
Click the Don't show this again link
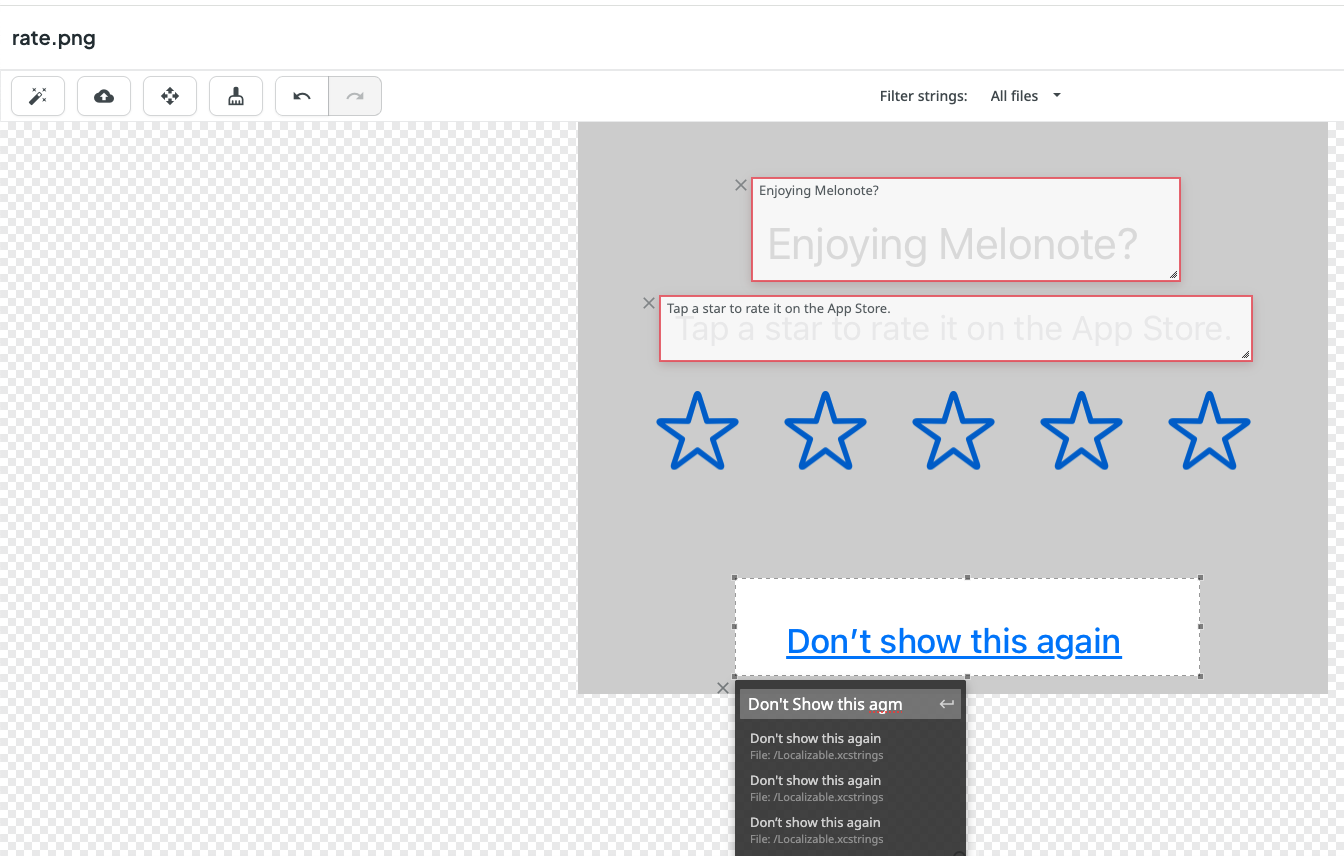tap(954, 641)
